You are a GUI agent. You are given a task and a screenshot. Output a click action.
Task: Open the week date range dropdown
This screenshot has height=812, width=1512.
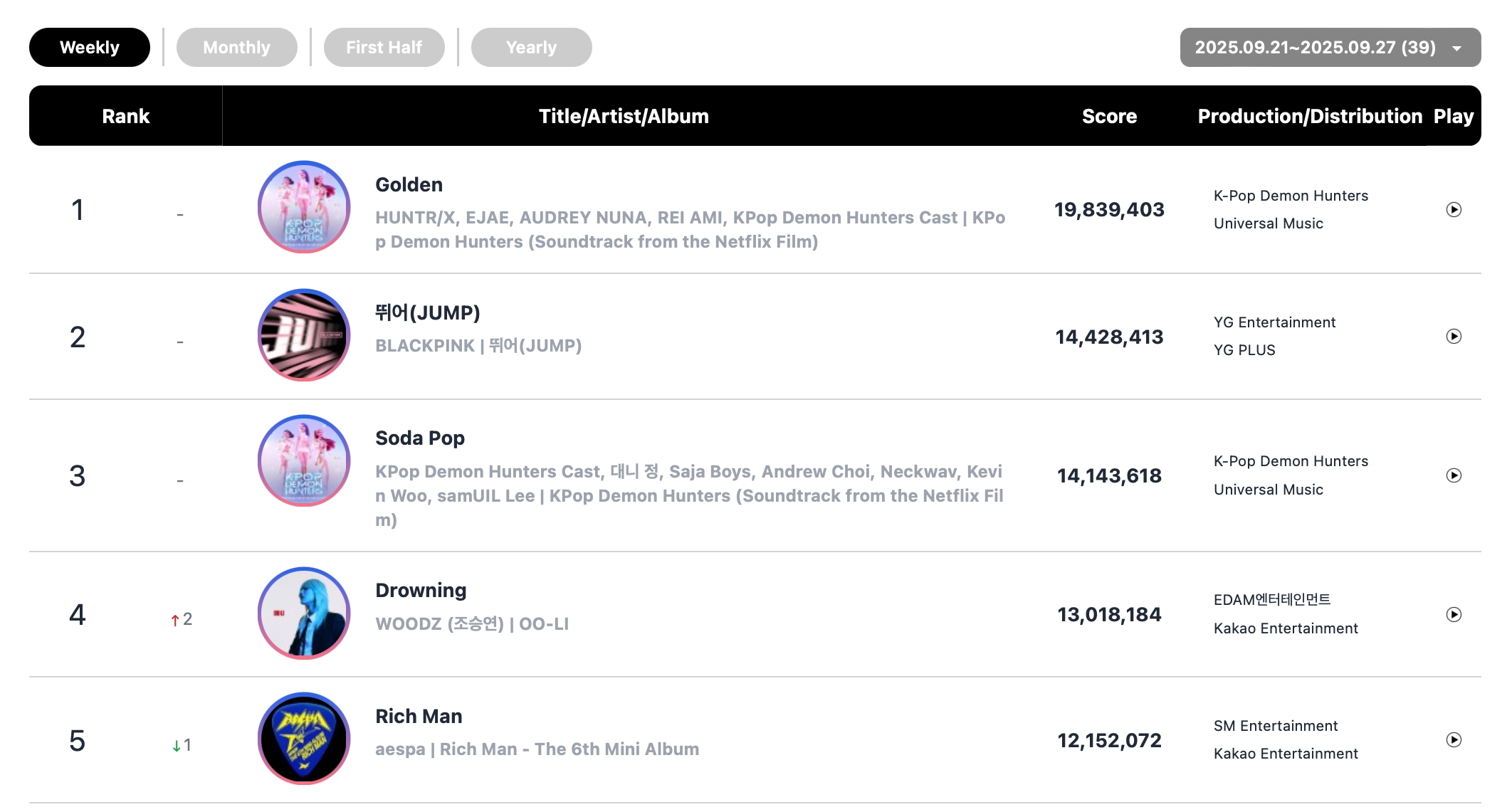[1330, 48]
